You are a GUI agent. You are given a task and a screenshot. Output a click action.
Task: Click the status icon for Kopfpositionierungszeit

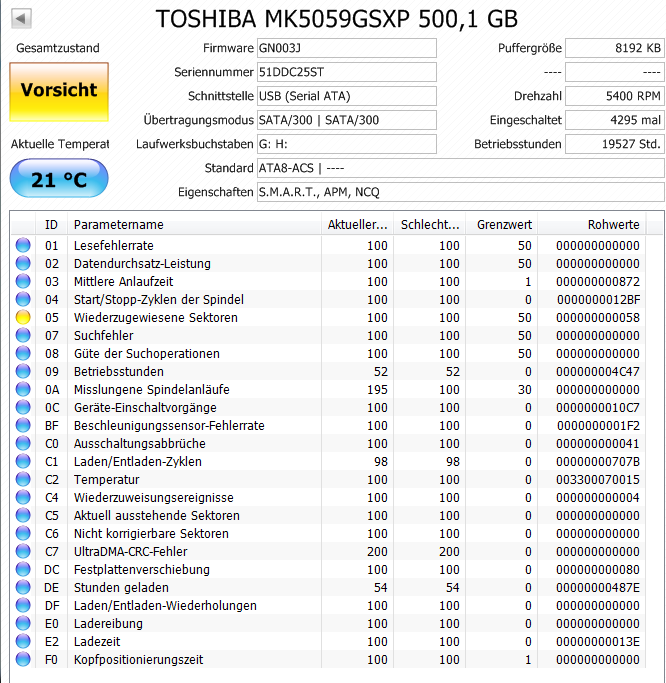[23, 659]
